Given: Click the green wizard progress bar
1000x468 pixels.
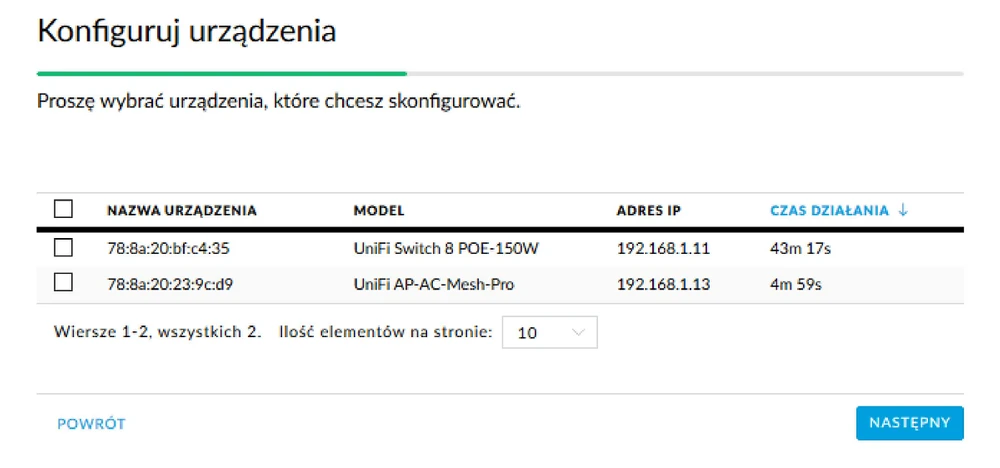Looking at the screenshot, I should (x=221, y=73).
